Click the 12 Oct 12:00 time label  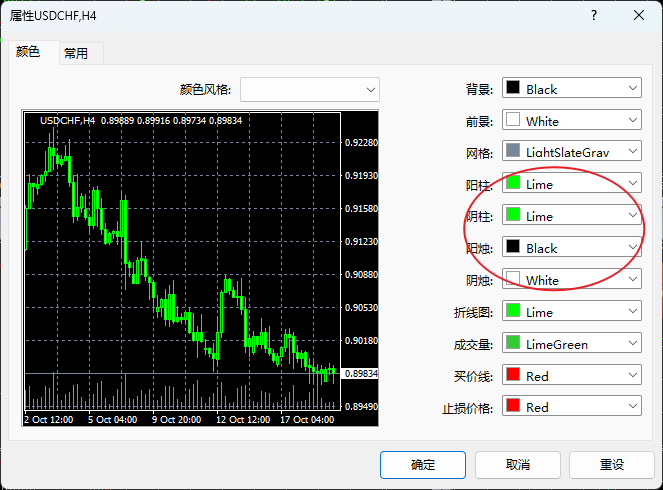[243, 420]
